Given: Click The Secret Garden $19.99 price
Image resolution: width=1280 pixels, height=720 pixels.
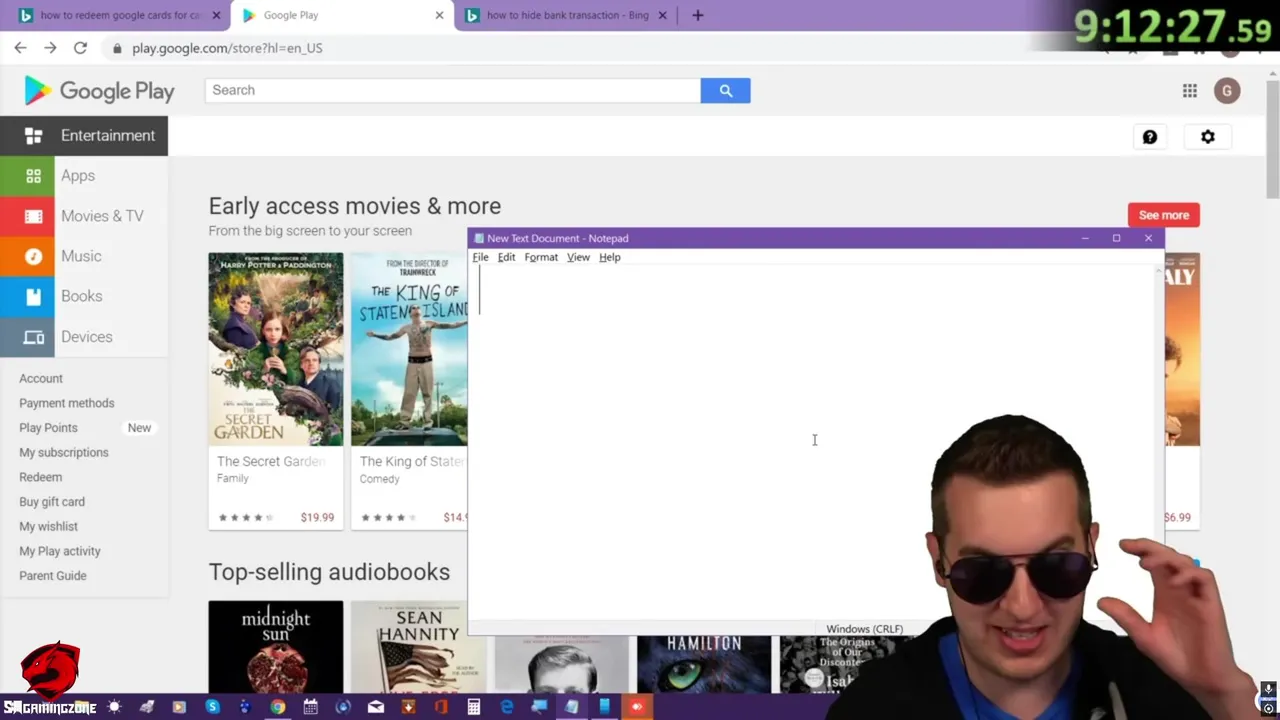Looking at the screenshot, I should click(x=317, y=517).
